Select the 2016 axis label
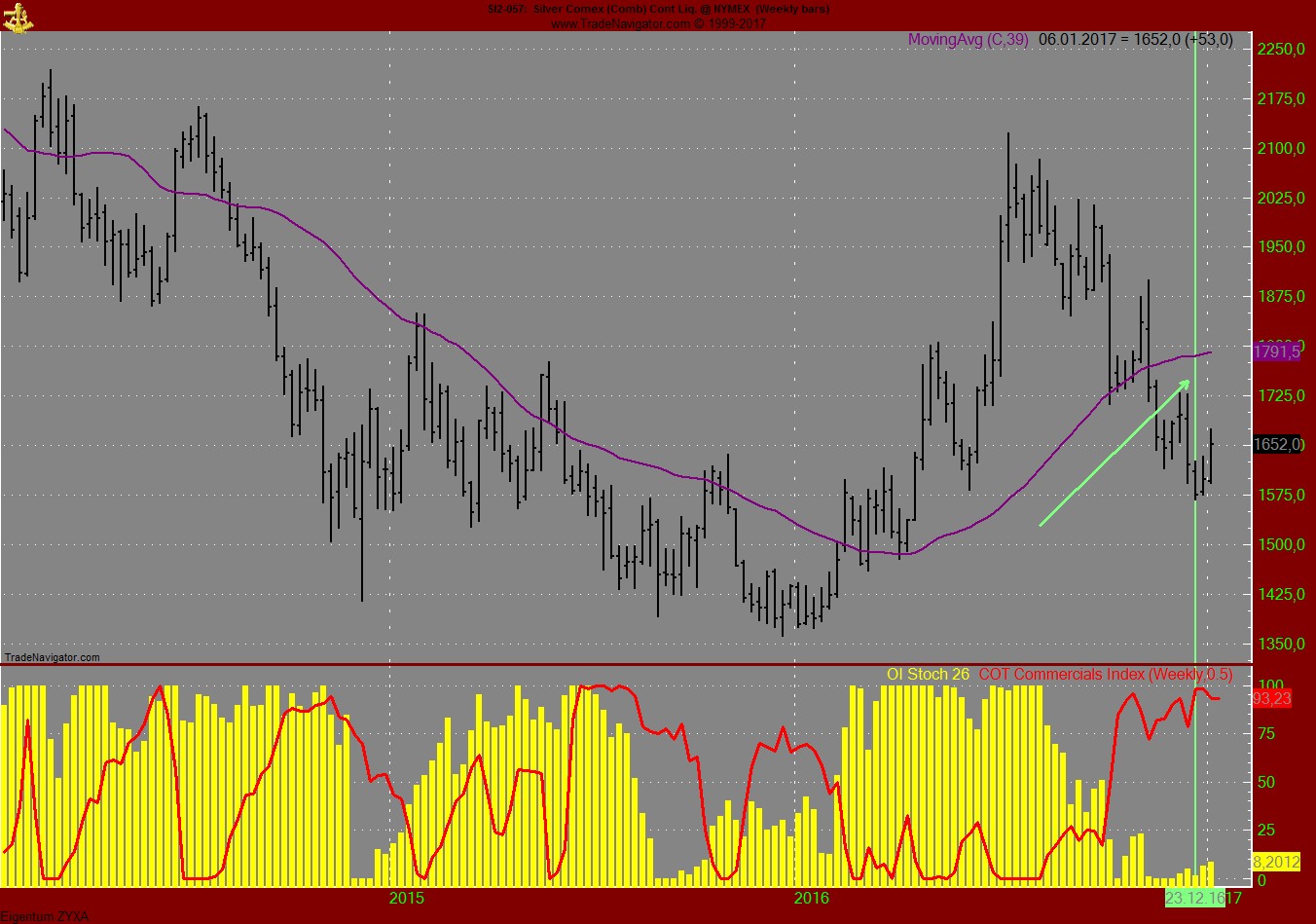Screen dimensions: 1316x924 [811, 897]
